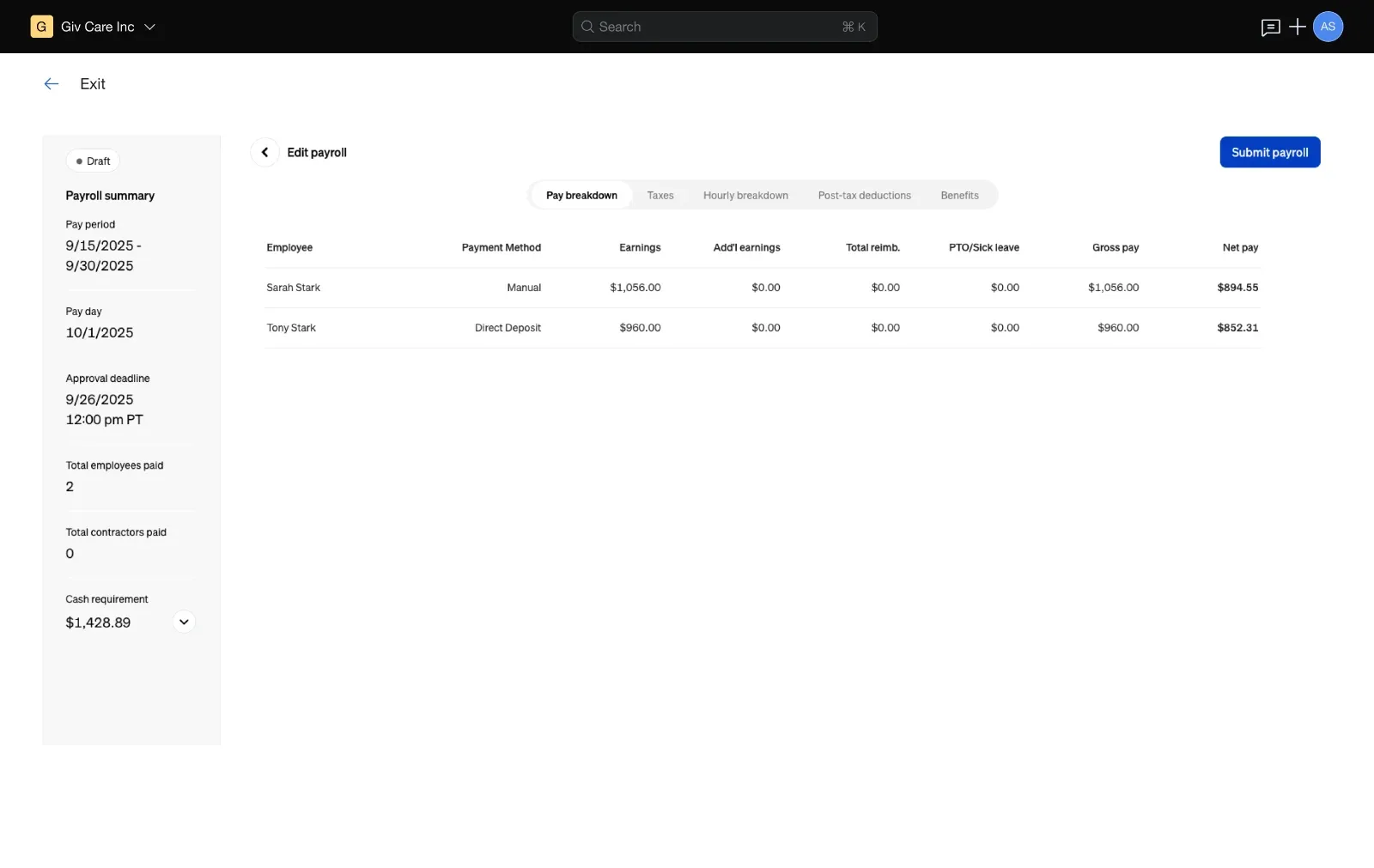
Task: Click the $1,428.89 cash requirement amount
Action: (98, 622)
